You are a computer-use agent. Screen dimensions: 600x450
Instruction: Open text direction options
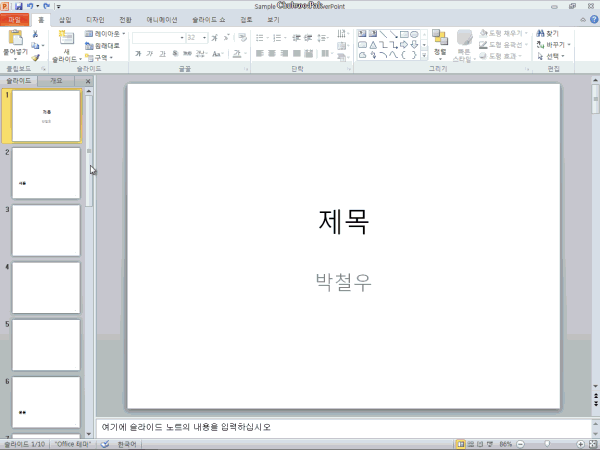[x=342, y=34]
